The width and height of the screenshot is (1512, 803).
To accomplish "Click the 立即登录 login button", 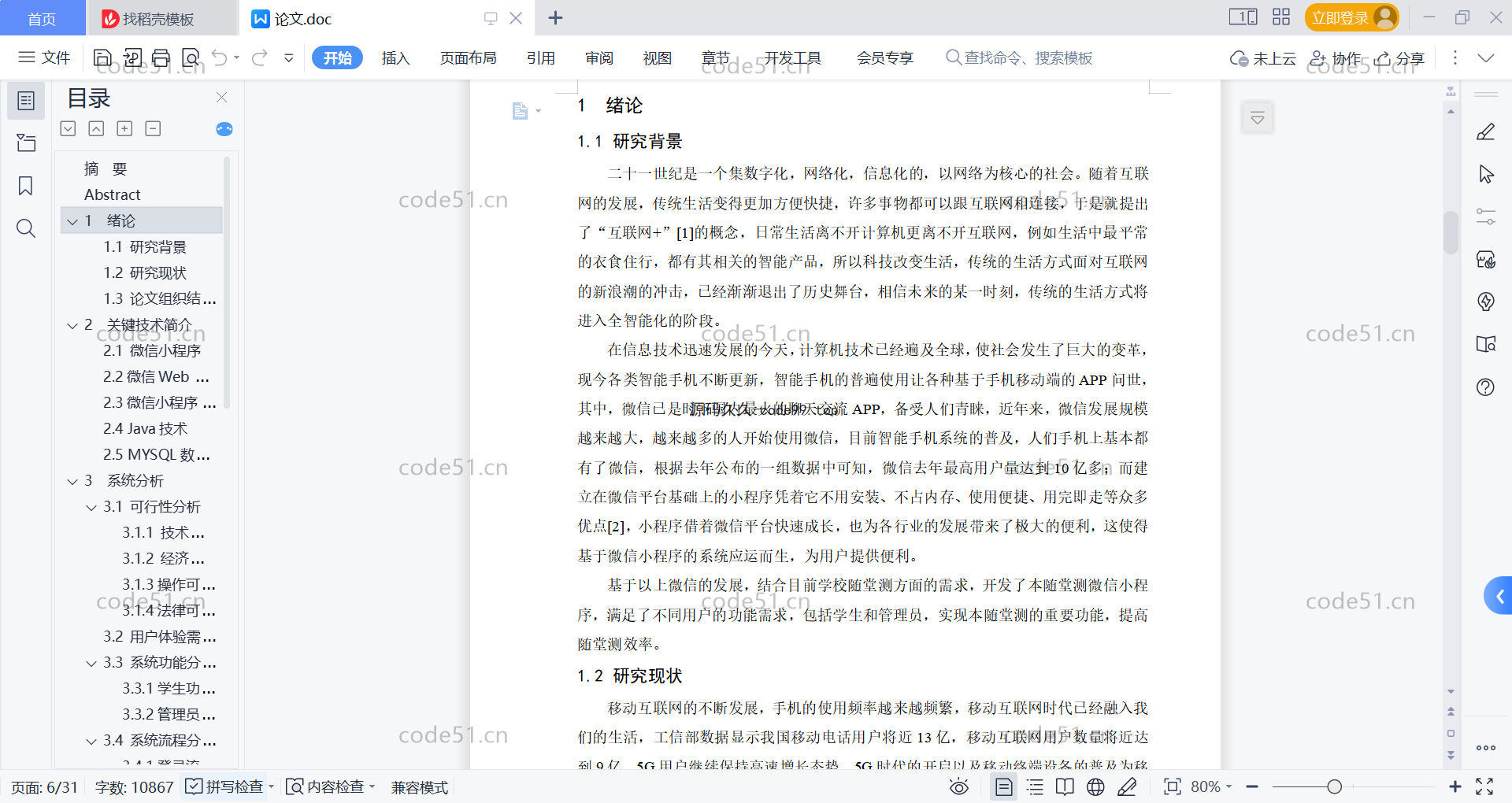I will point(1351,17).
